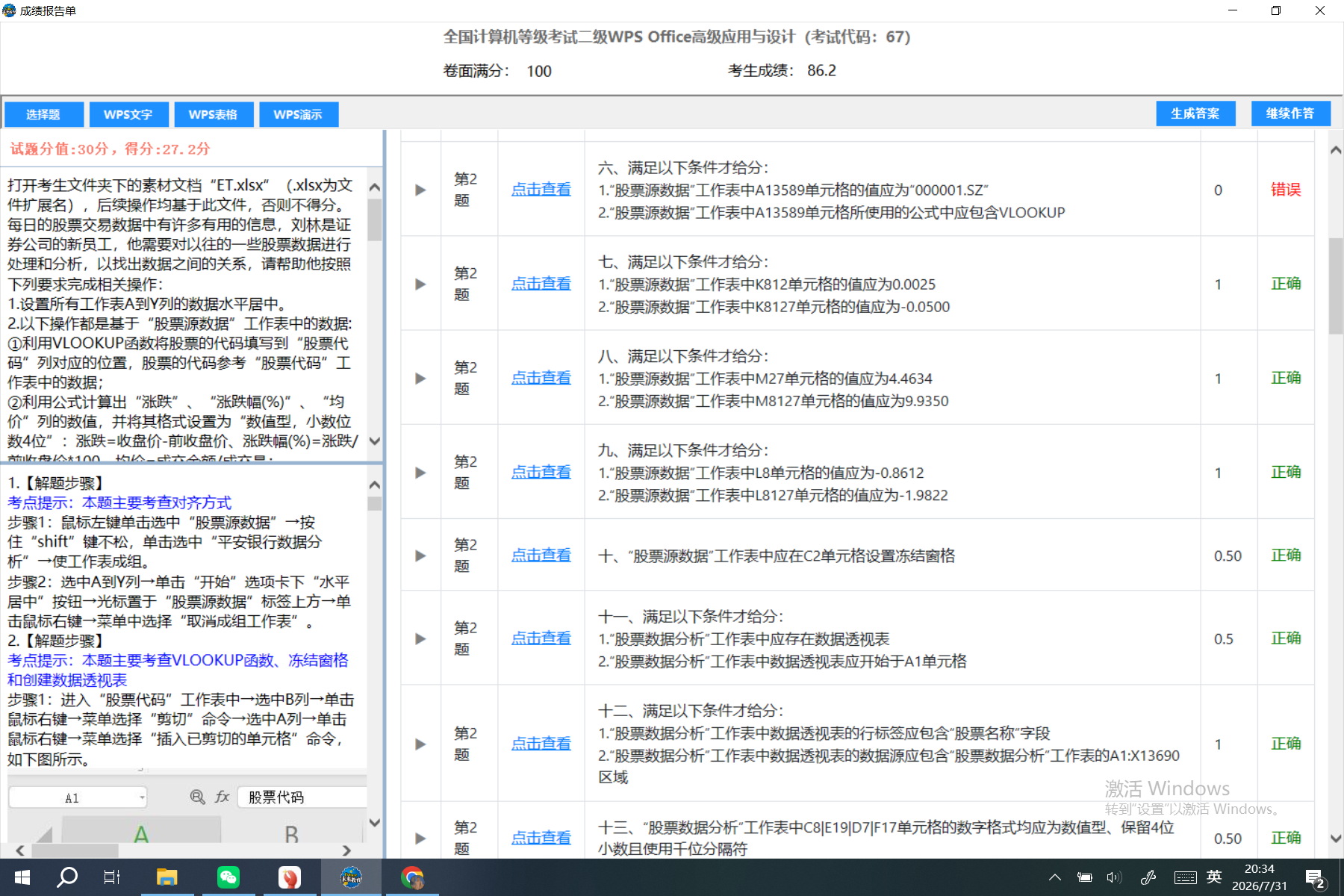Open 点击查看 link for item 十一
The width and height of the screenshot is (1344, 896).
(541, 638)
